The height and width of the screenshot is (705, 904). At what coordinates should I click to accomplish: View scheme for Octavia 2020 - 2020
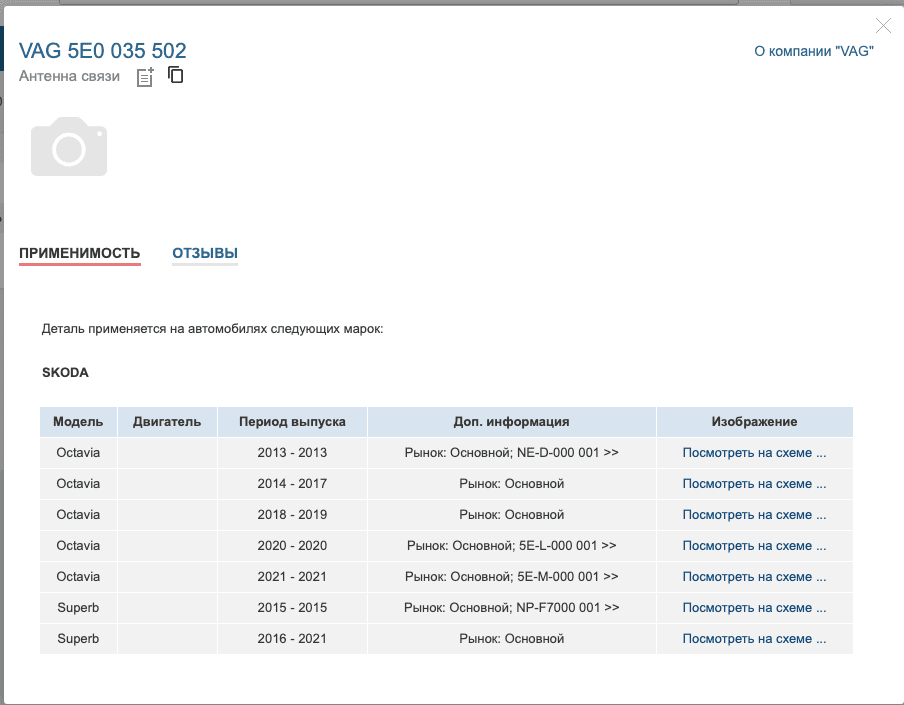point(754,546)
